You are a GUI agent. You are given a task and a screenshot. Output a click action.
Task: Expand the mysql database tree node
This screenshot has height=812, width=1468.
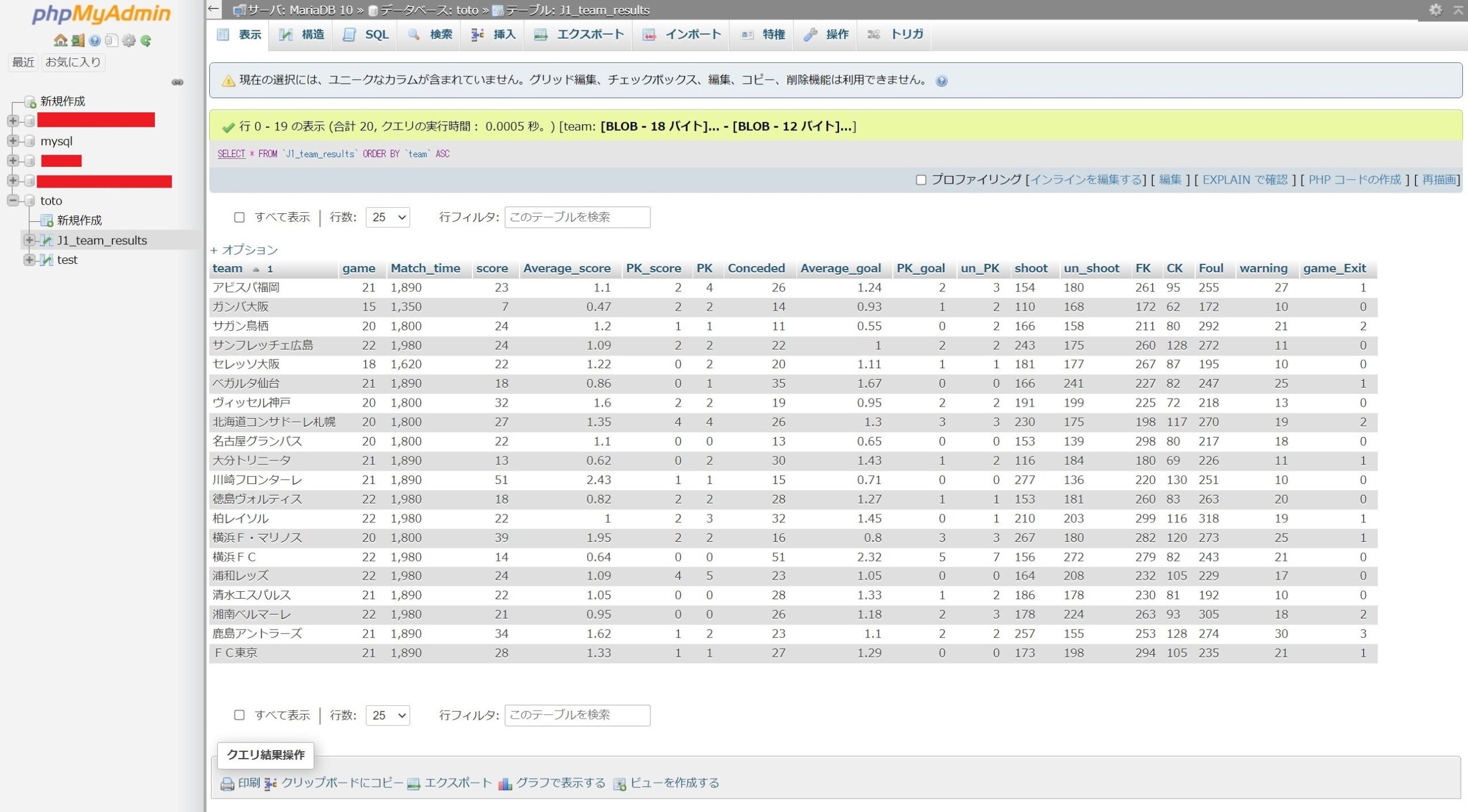click(x=13, y=141)
